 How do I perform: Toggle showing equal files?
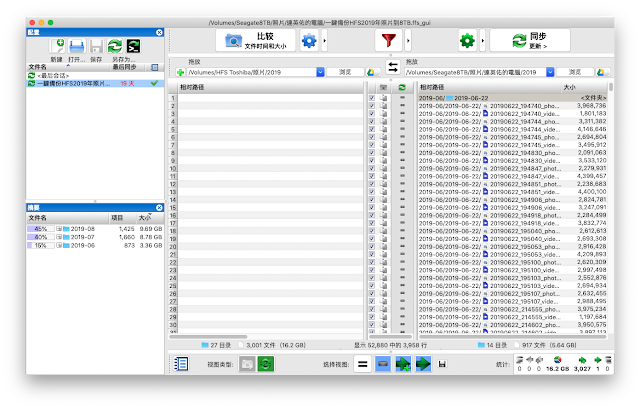coord(362,364)
